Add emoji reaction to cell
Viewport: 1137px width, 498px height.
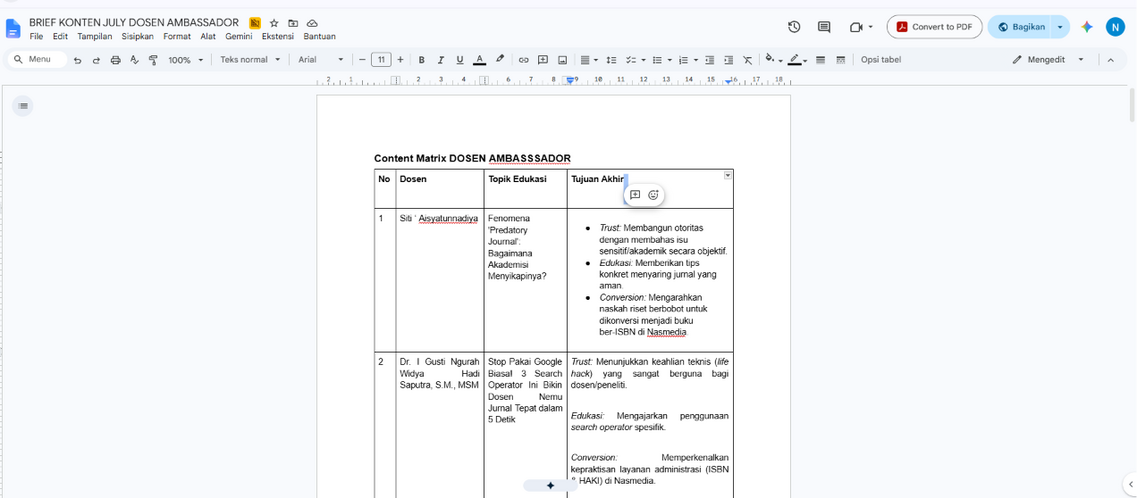653,195
